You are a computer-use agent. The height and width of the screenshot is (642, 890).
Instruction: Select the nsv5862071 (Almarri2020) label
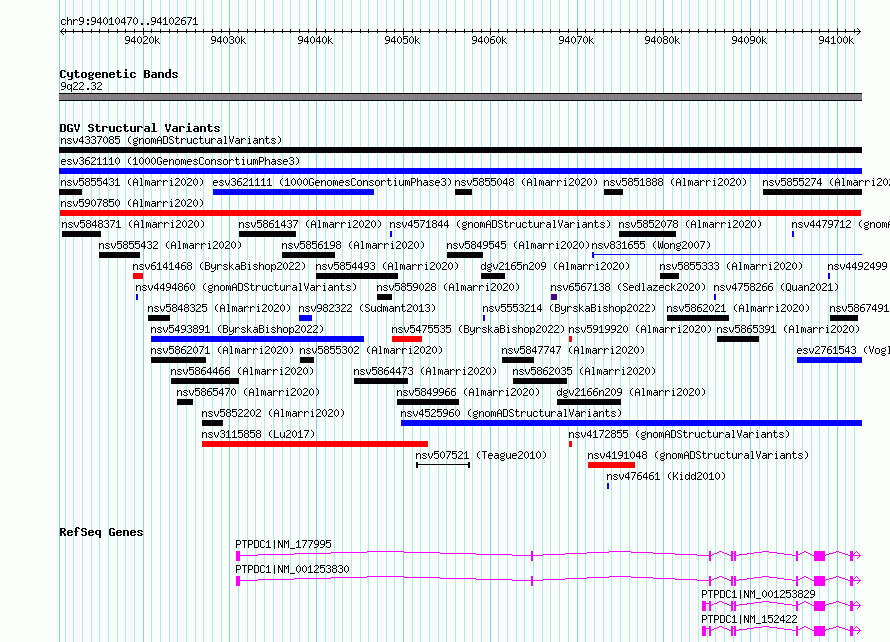click(222, 350)
